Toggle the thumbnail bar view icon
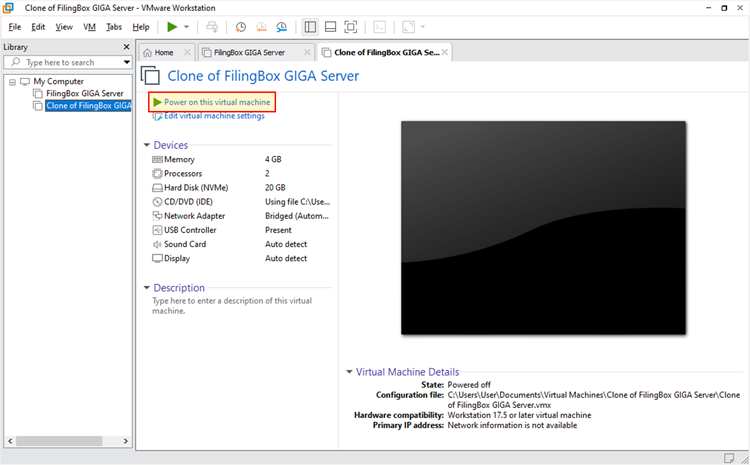 pyautogui.click(x=330, y=27)
